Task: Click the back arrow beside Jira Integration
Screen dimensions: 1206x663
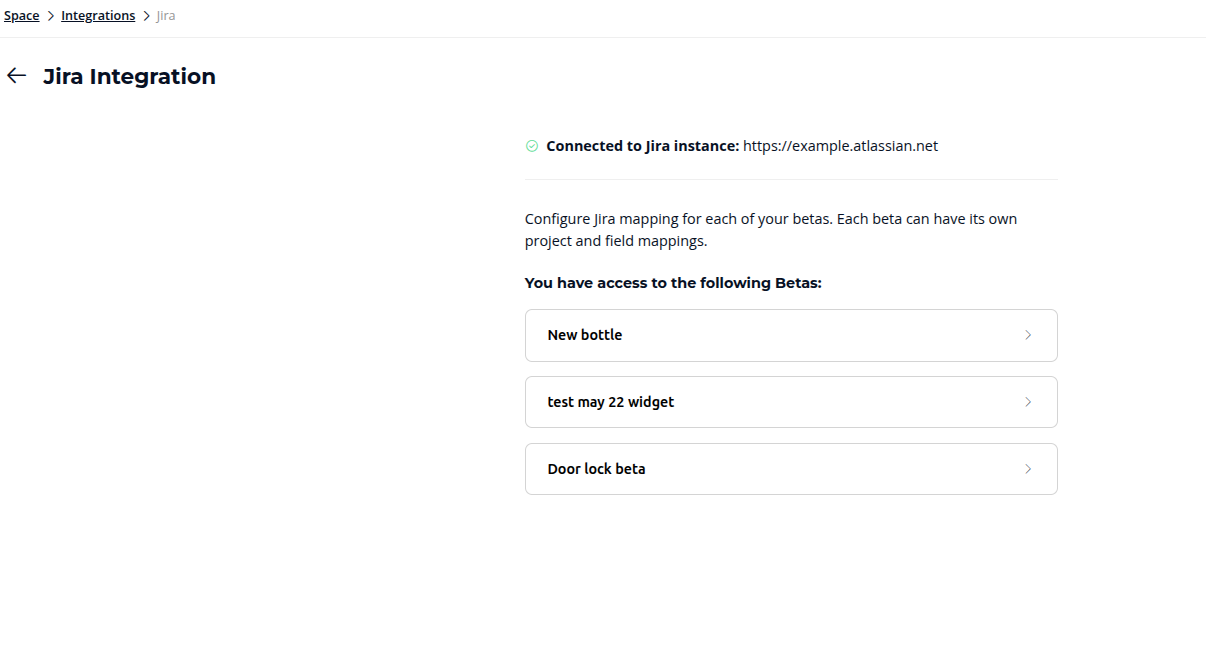Action: pyautogui.click(x=16, y=76)
